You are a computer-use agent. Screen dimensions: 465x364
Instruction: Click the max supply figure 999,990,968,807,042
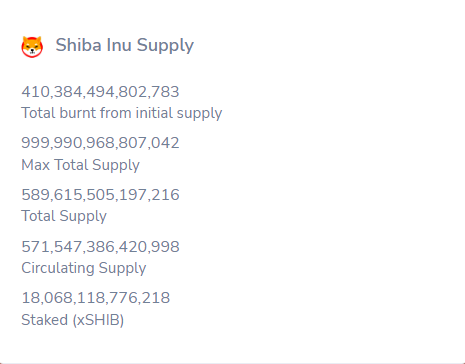[100, 143]
